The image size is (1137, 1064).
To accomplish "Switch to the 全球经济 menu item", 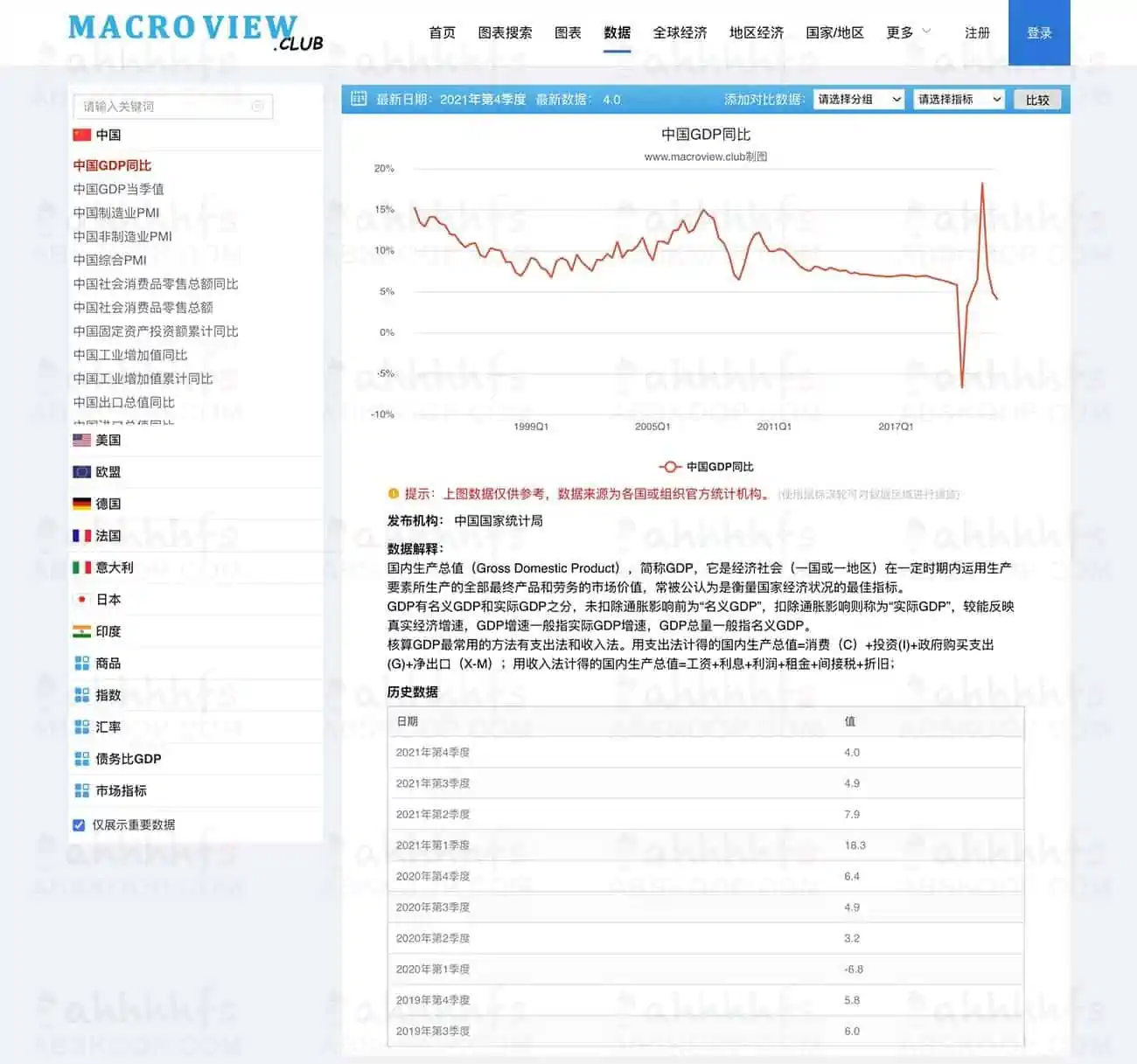I will (x=680, y=32).
